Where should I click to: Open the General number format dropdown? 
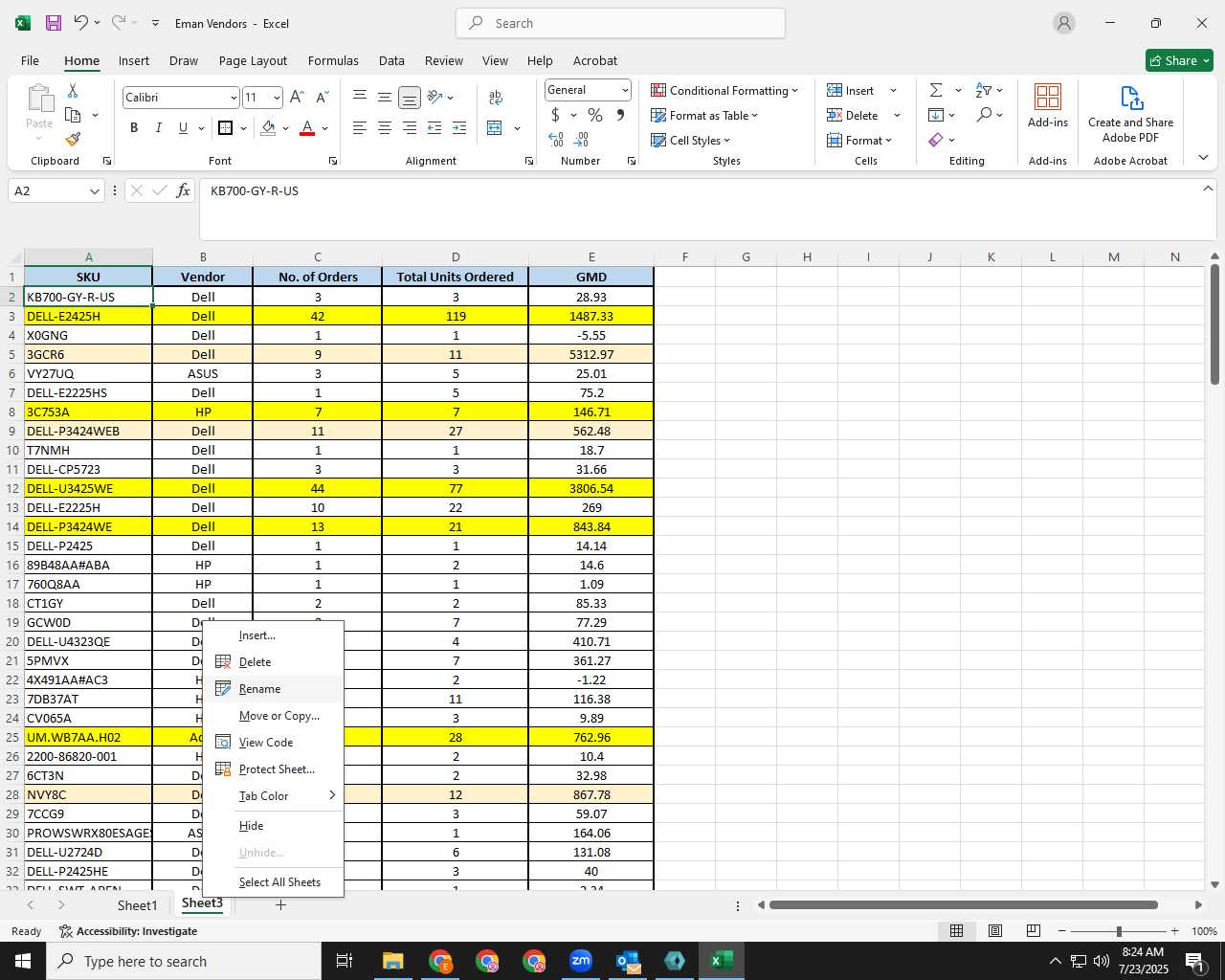(625, 90)
